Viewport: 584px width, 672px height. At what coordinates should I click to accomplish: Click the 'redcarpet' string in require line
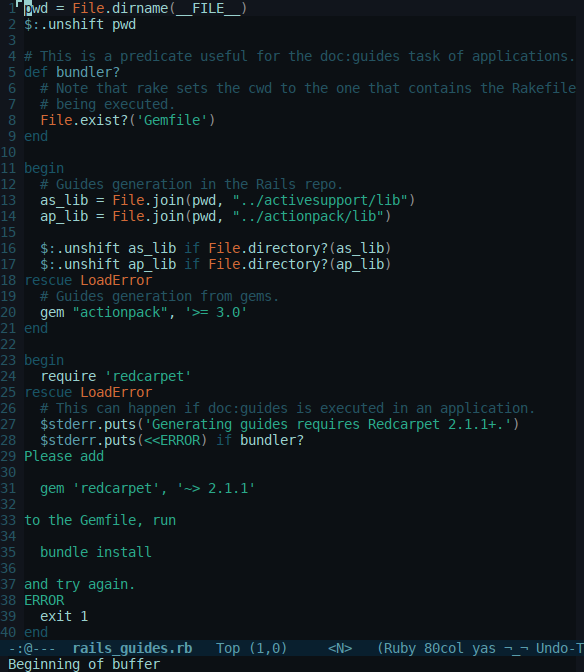coord(148,376)
